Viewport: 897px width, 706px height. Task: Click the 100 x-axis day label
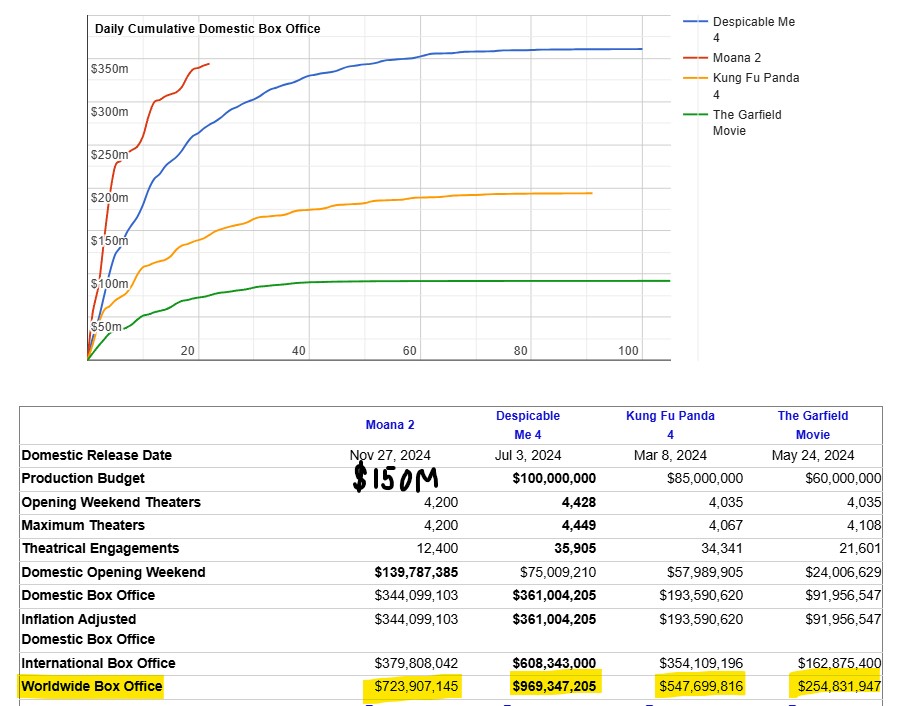pyautogui.click(x=628, y=351)
